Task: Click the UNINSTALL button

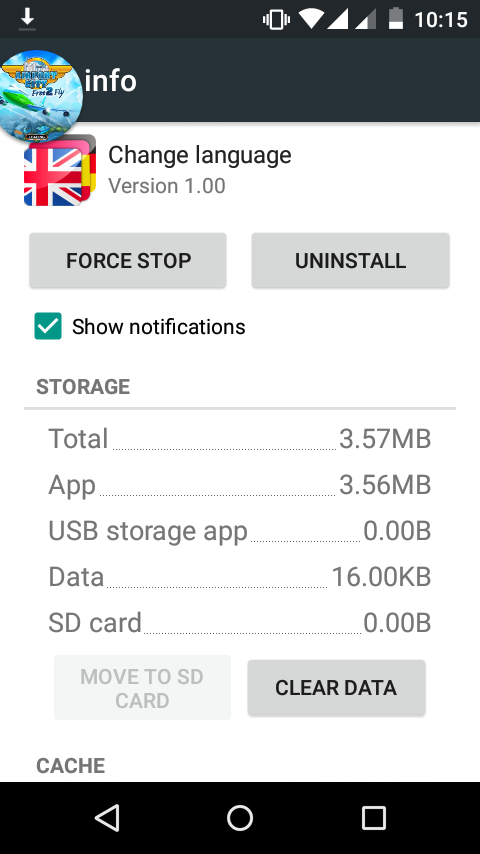Action: point(350,260)
